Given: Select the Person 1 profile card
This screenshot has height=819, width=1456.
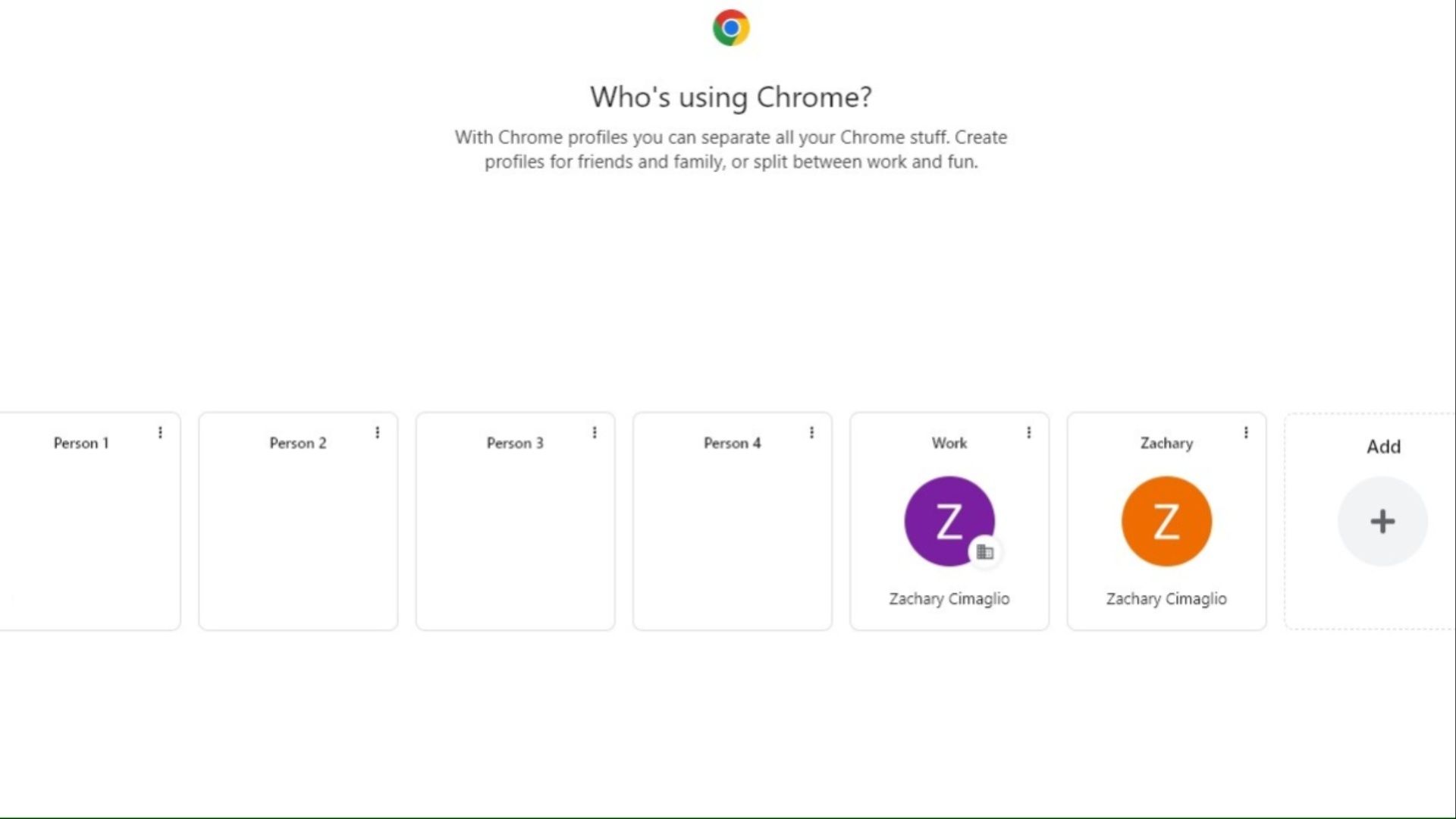Looking at the screenshot, I should point(83,531).
